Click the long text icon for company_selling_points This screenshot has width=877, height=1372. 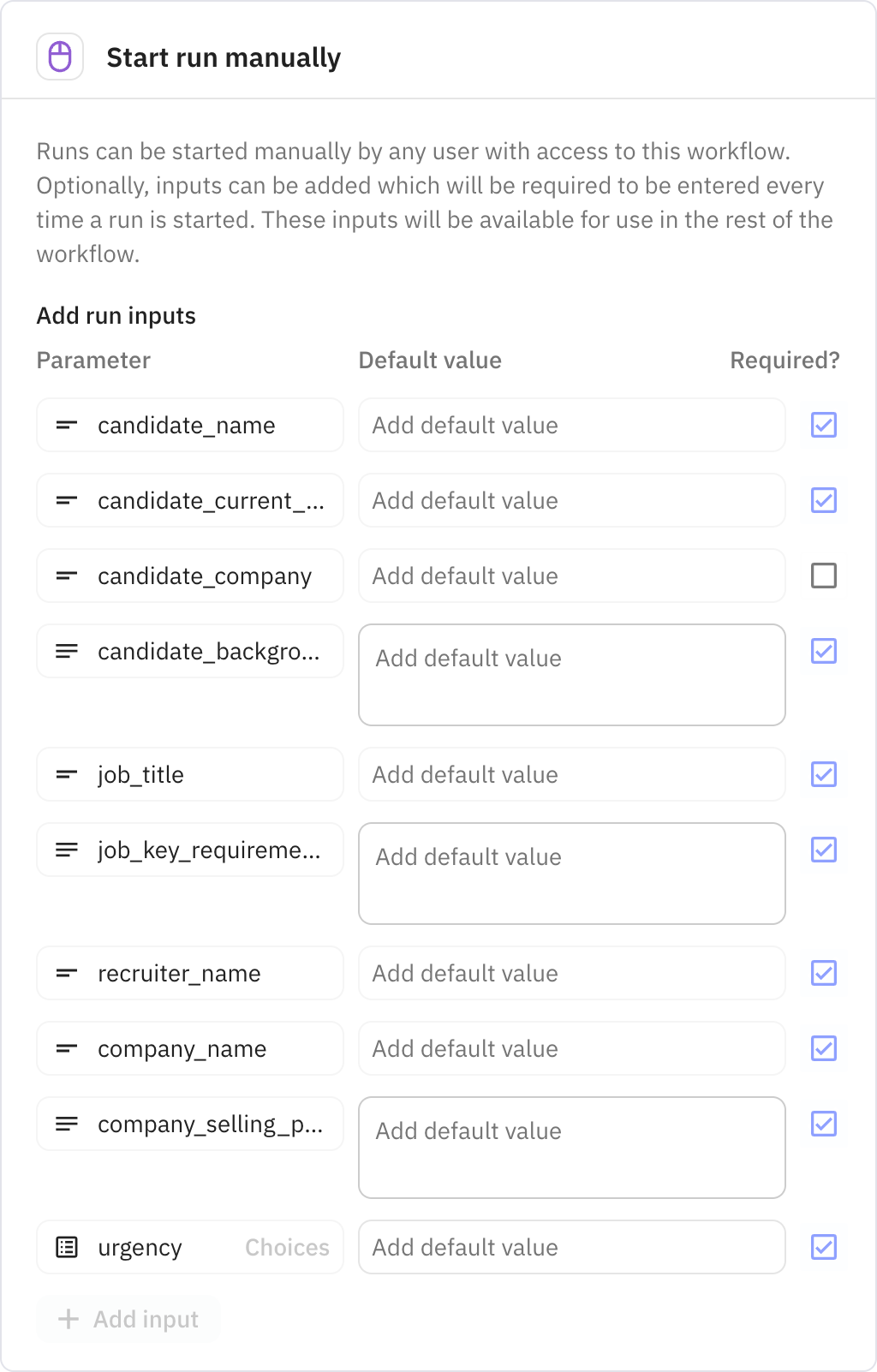67,1124
